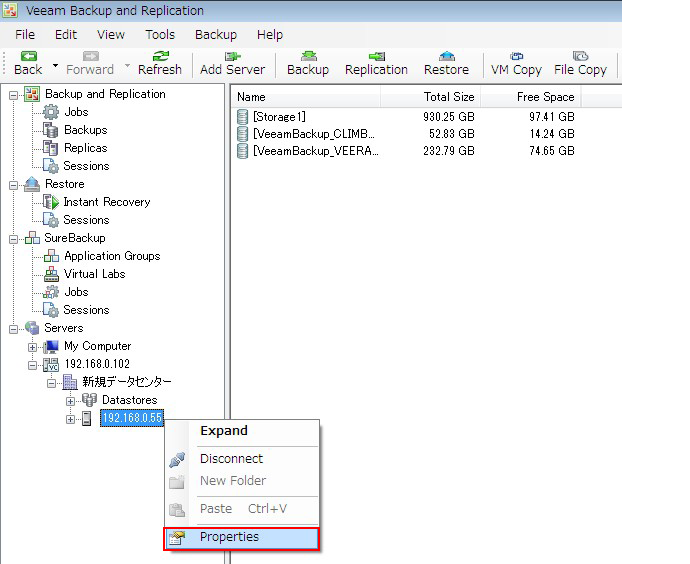Select Sessions under Backup and Replication
Viewport: 690px width, 564px height.
86,166
